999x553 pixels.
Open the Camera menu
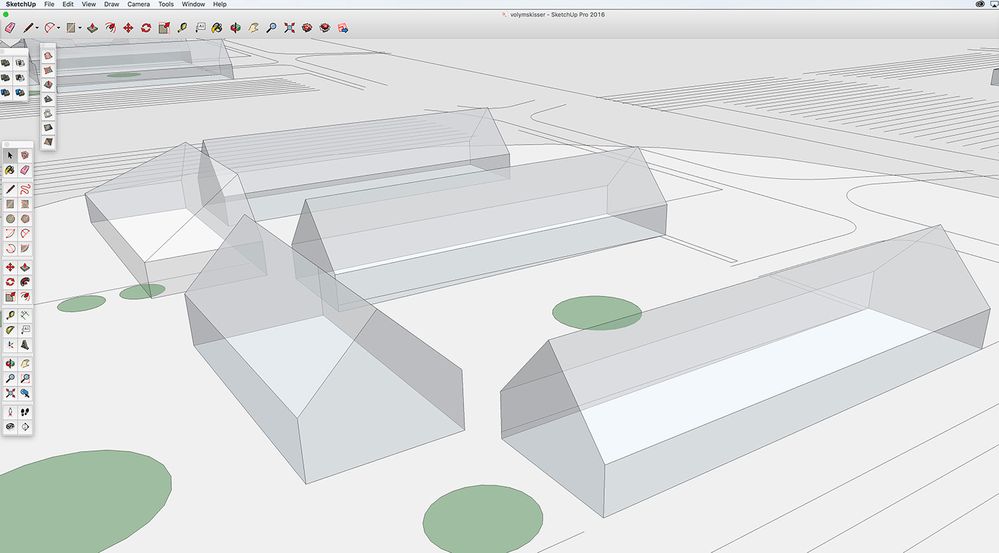138,4
